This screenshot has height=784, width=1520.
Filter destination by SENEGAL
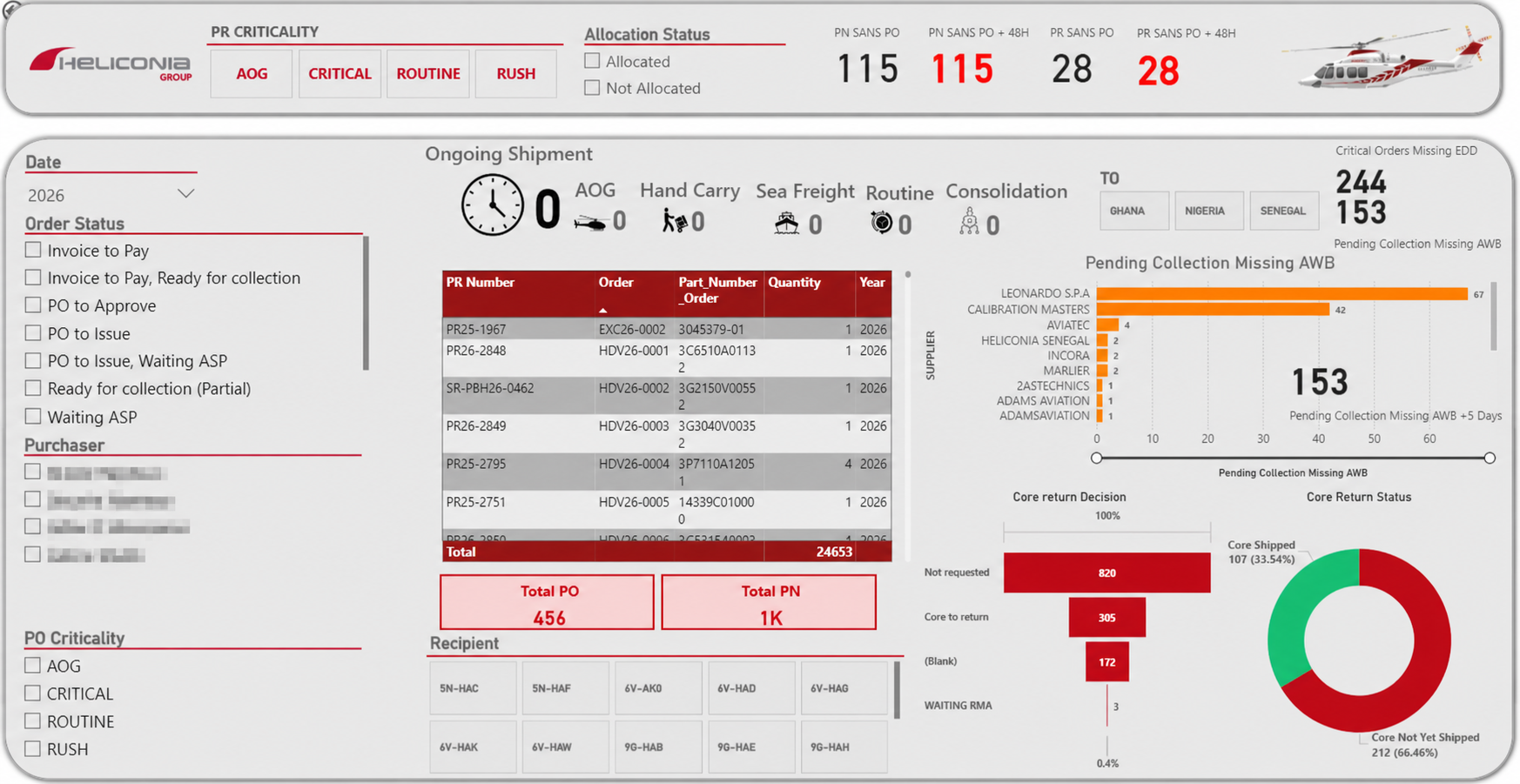(x=1284, y=211)
